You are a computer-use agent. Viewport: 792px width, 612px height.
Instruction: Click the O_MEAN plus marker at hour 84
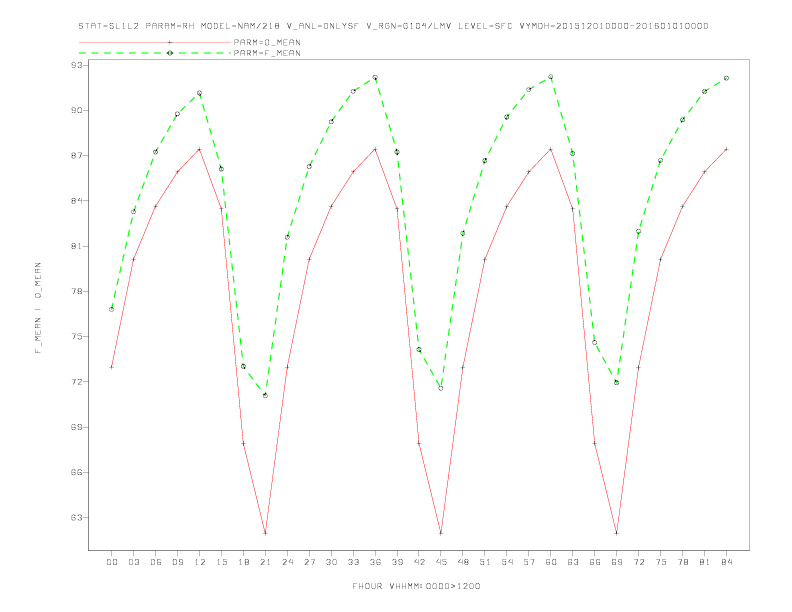[726, 149]
